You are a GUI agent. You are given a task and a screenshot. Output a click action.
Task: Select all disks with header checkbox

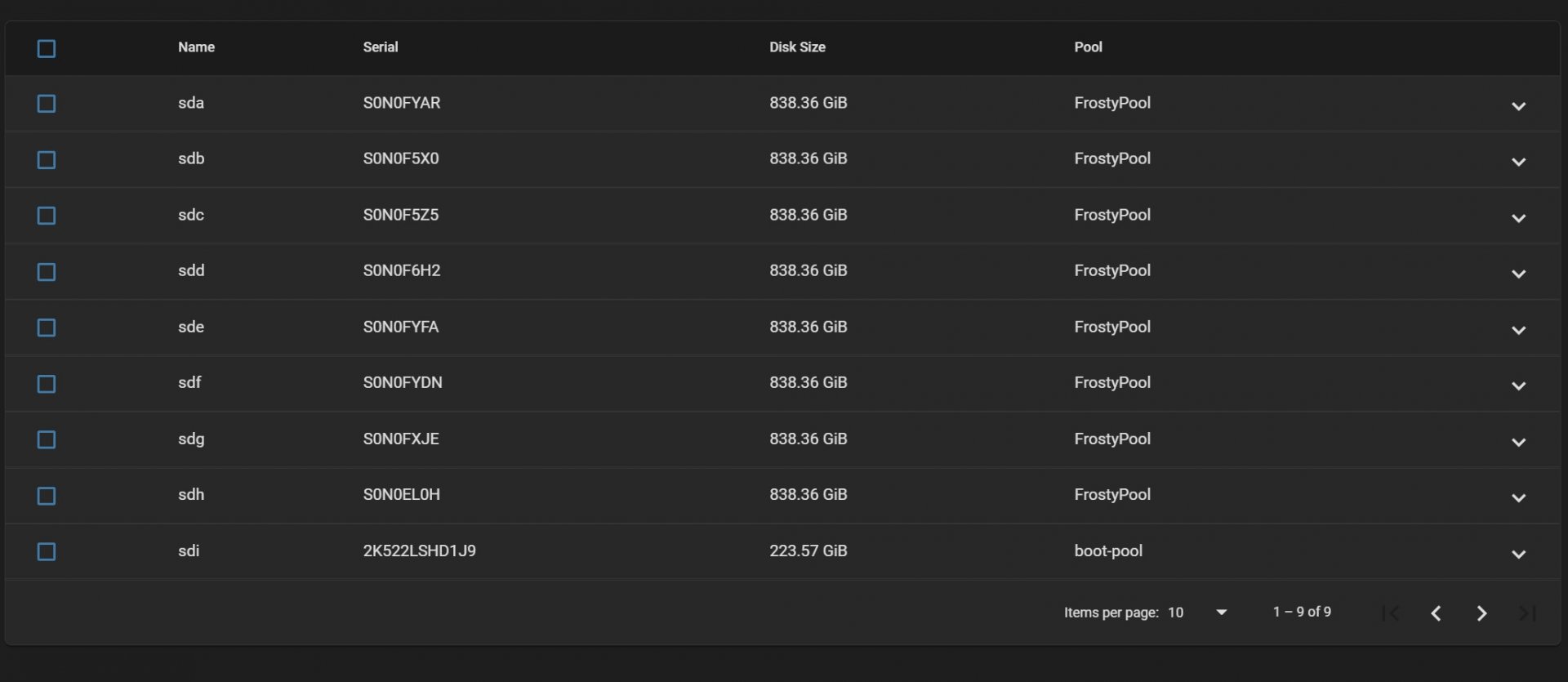pos(47,49)
